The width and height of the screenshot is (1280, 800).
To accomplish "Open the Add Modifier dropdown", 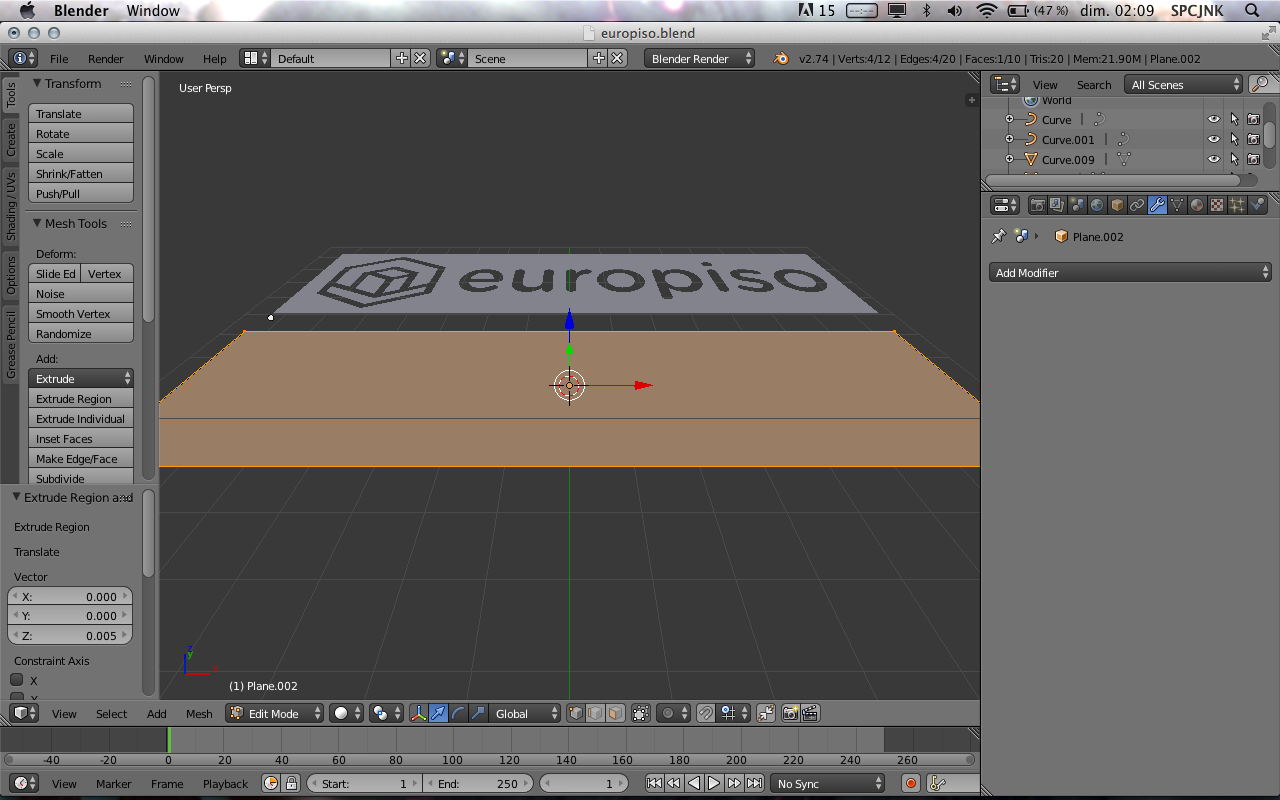I will click(1130, 273).
